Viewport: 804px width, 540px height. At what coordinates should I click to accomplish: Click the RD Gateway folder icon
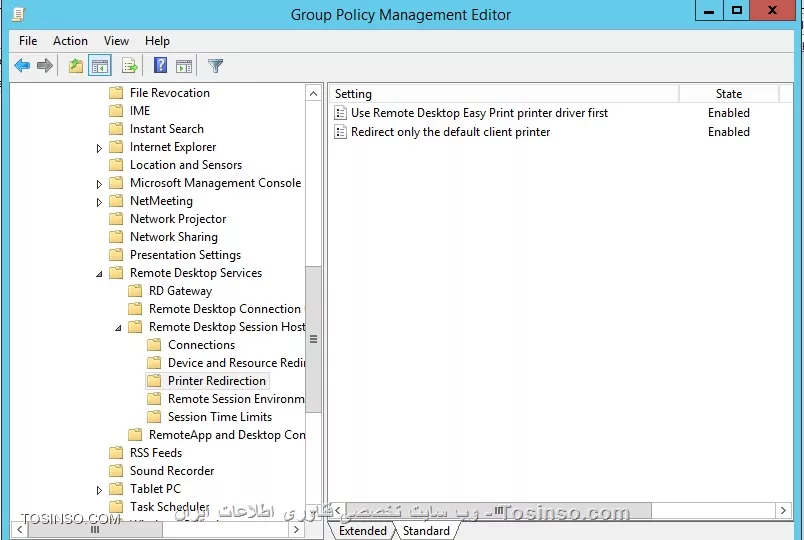tap(135, 291)
